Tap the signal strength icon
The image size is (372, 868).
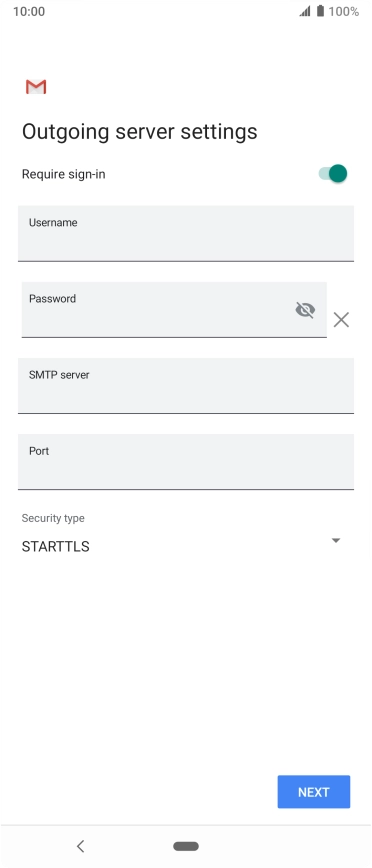tap(305, 11)
